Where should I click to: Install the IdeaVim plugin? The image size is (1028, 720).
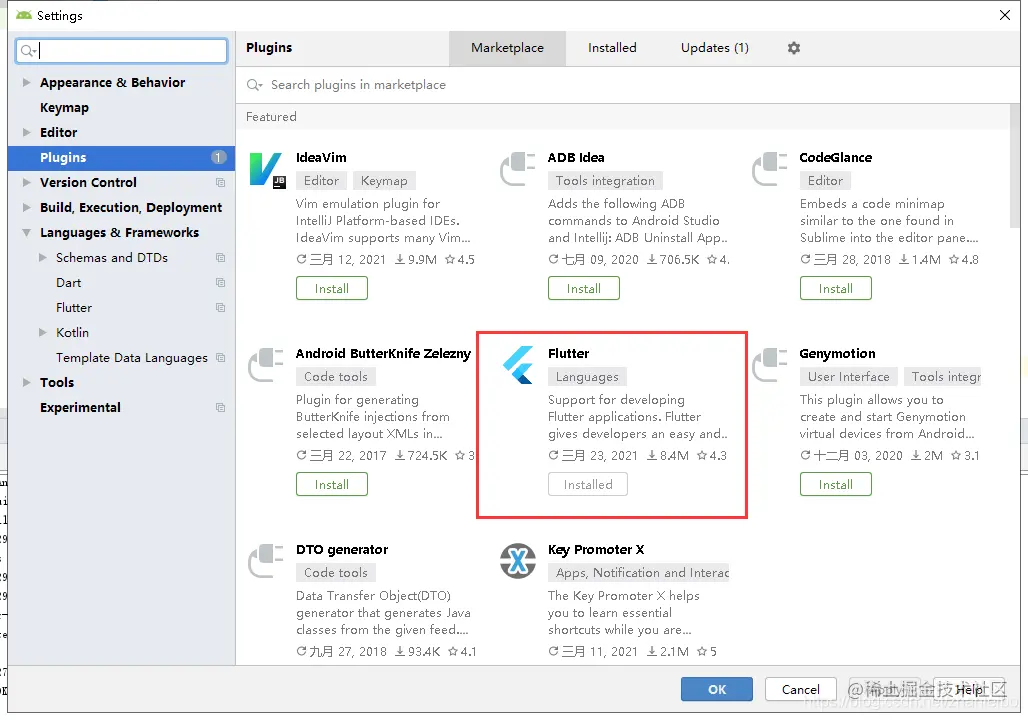[332, 289]
